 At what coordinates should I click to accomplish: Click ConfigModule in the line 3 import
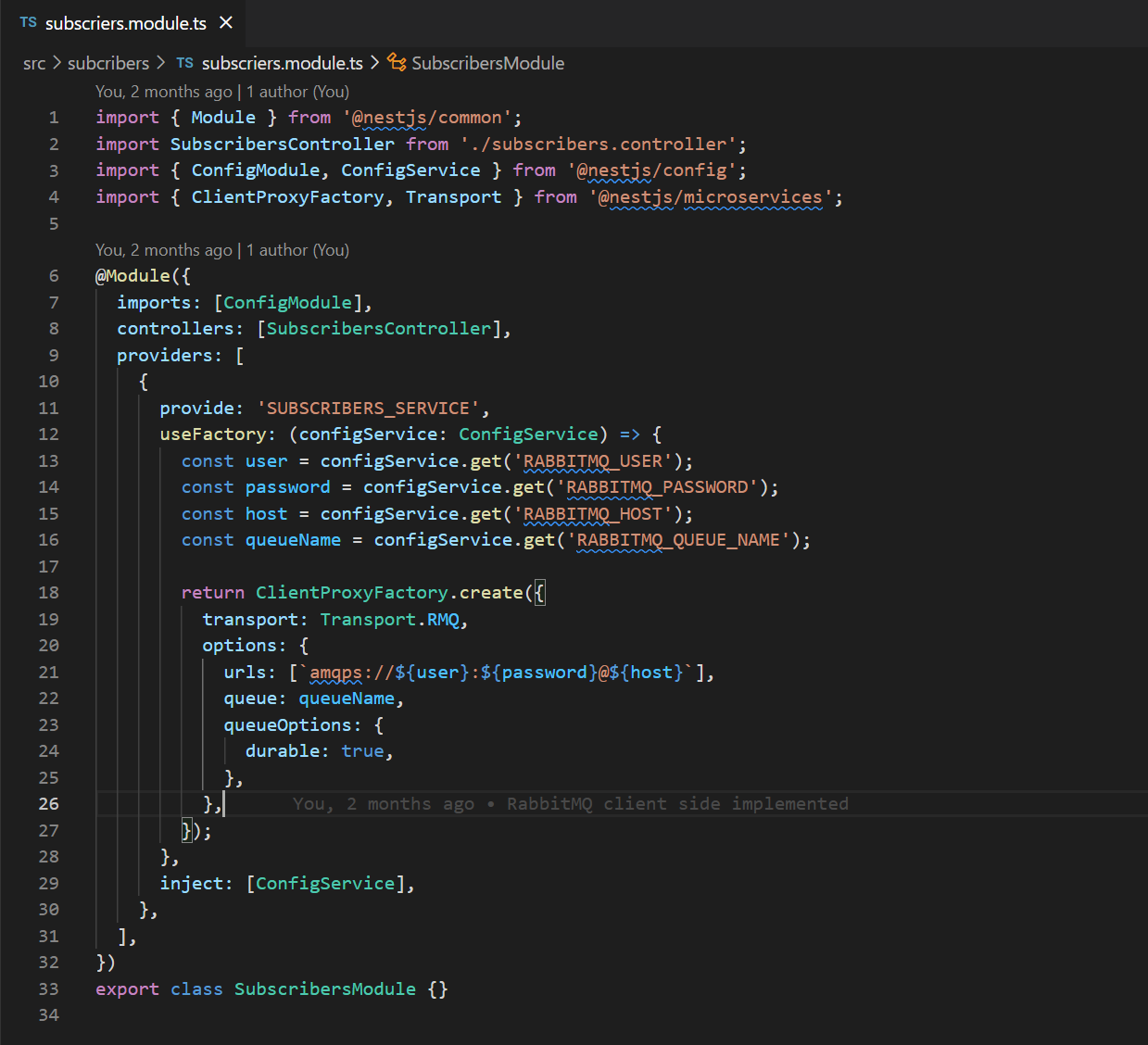tap(256, 170)
